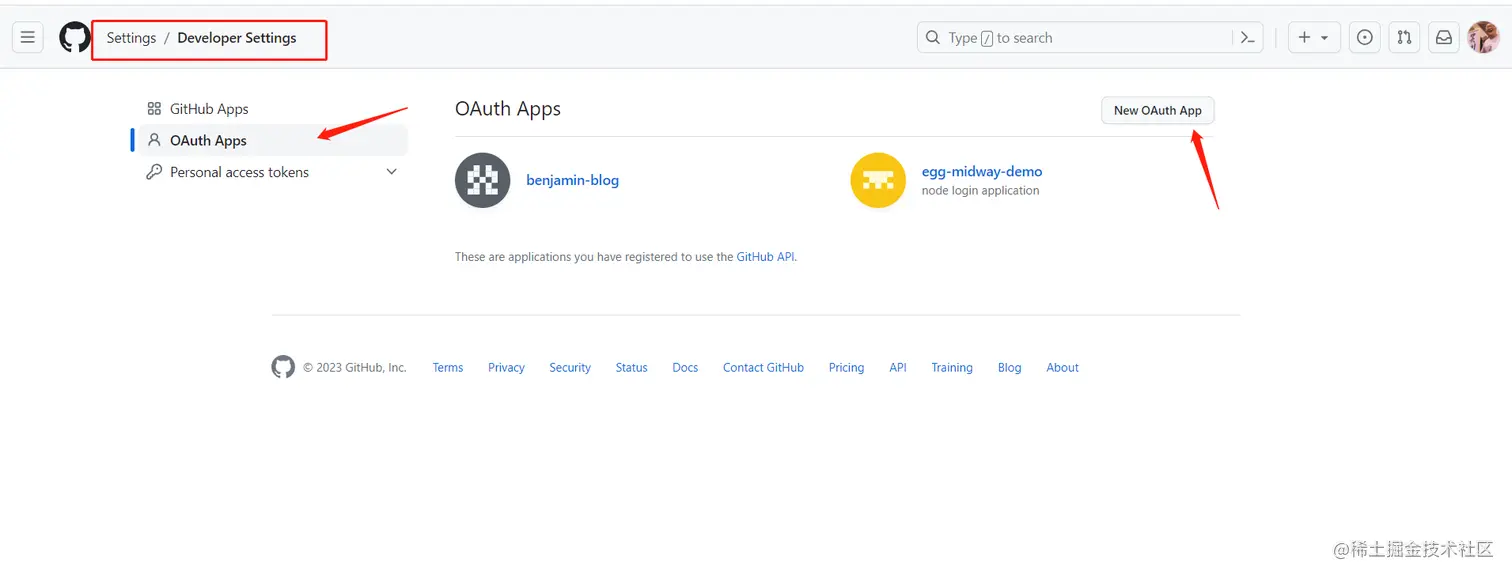Open the Training footer link
The height and width of the screenshot is (578, 1512).
coord(952,368)
